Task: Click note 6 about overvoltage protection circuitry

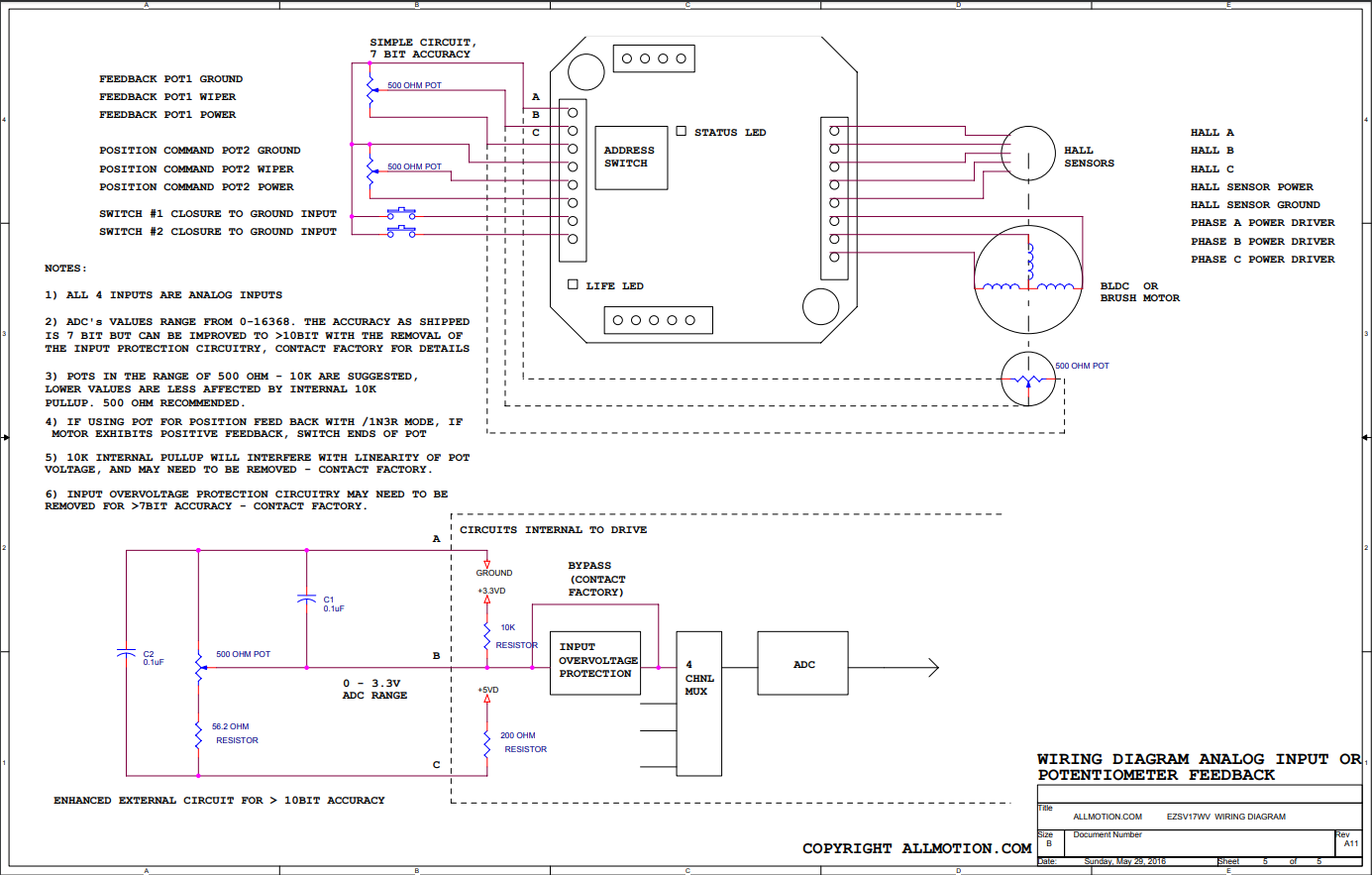Action: [x=247, y=499]
